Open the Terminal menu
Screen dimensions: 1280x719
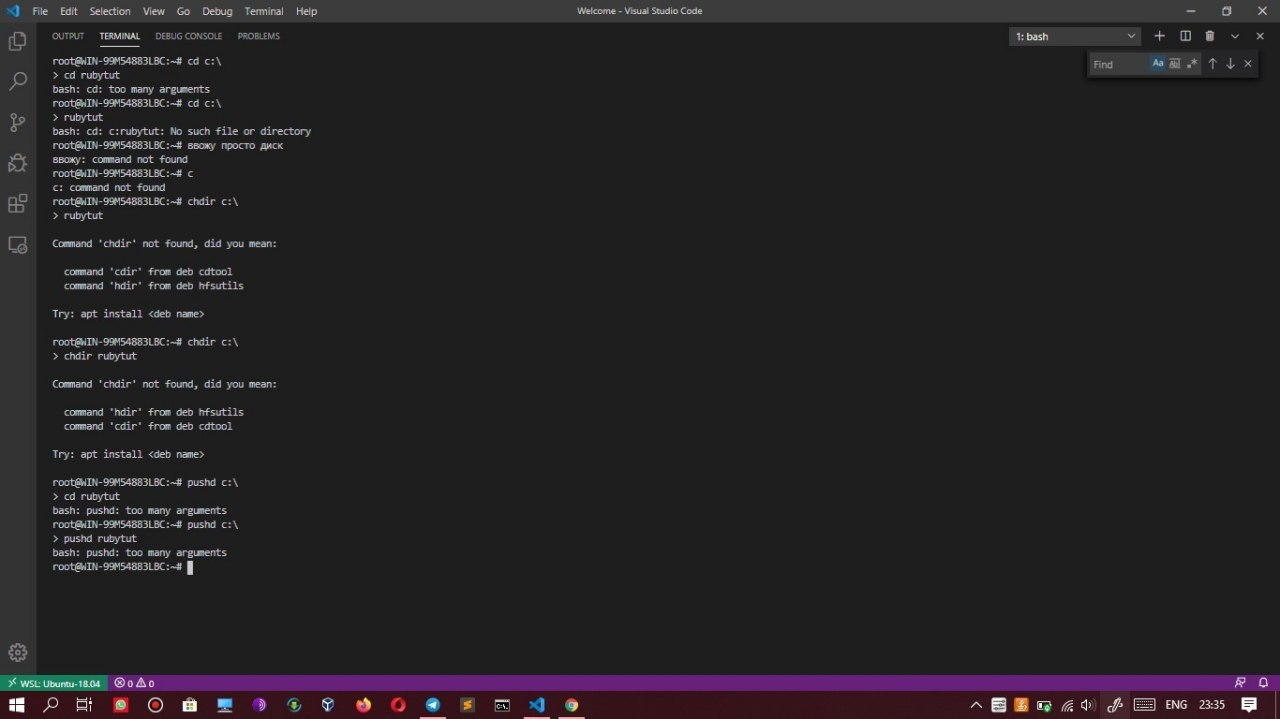pos(264,11)
